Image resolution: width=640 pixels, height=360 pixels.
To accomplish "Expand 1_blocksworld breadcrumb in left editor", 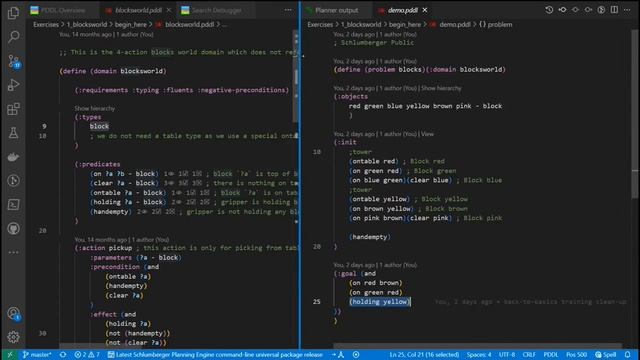I will tap(87, 24).
